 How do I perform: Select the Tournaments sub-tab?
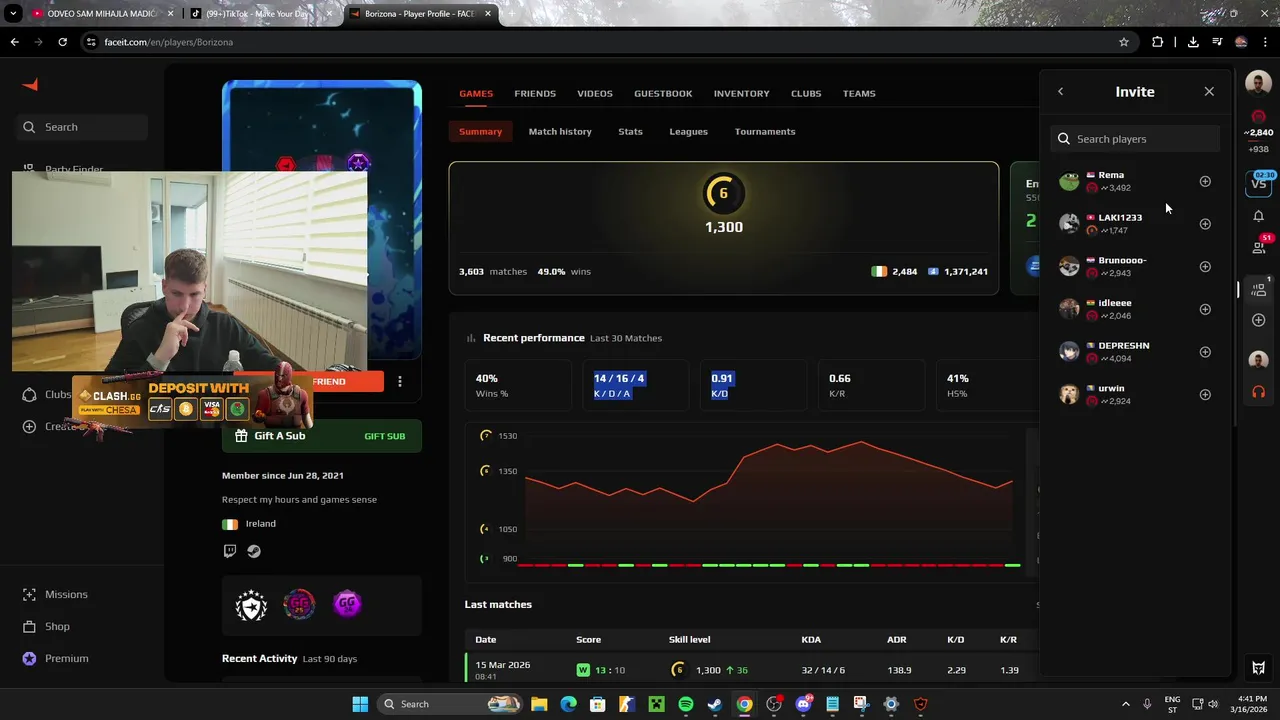point(765,131)
